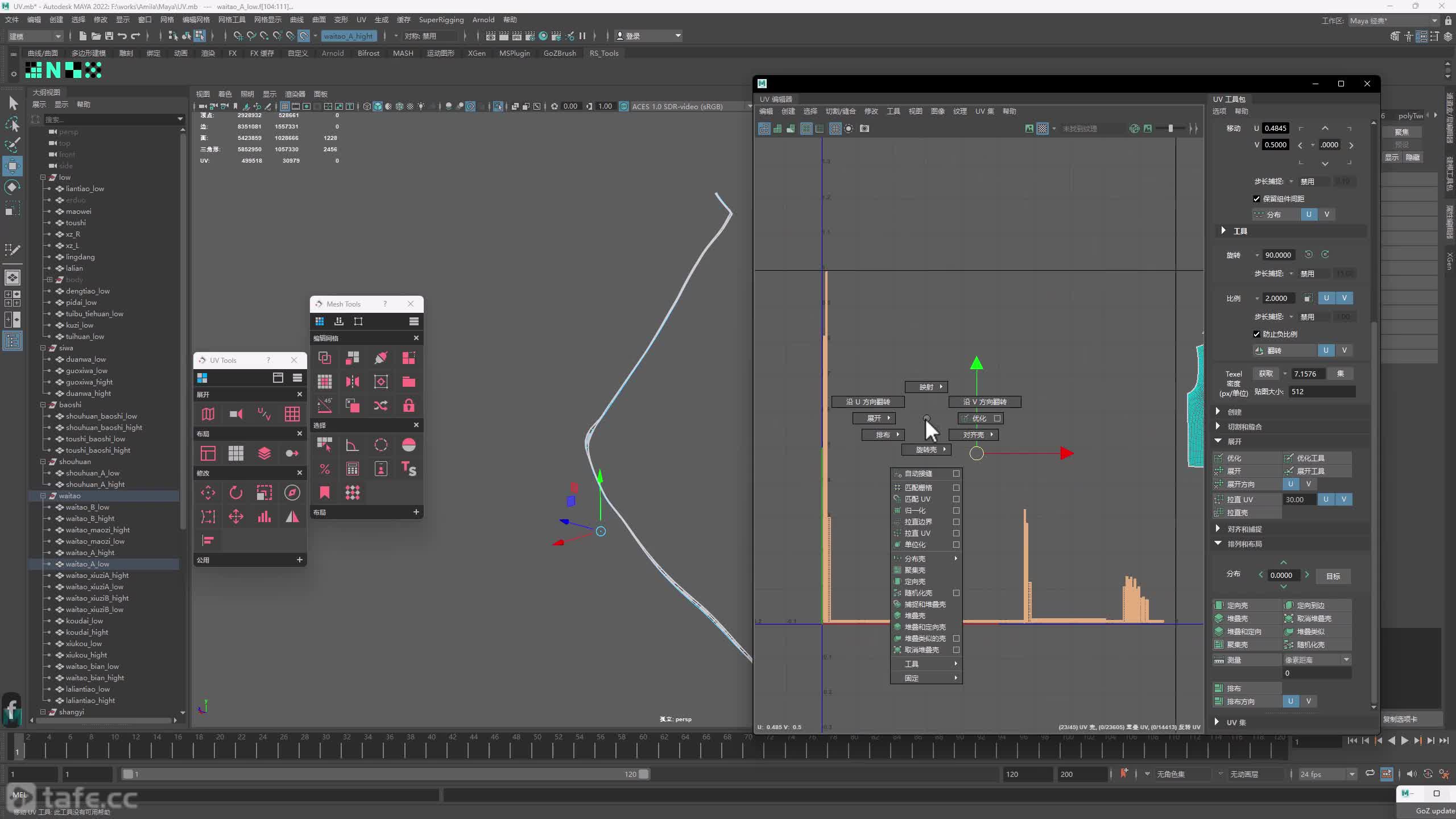The width and height of the screenshot is (1456, 819).
Task: Choose the Rotate tool in toolbox
Action: click(13, 187)
